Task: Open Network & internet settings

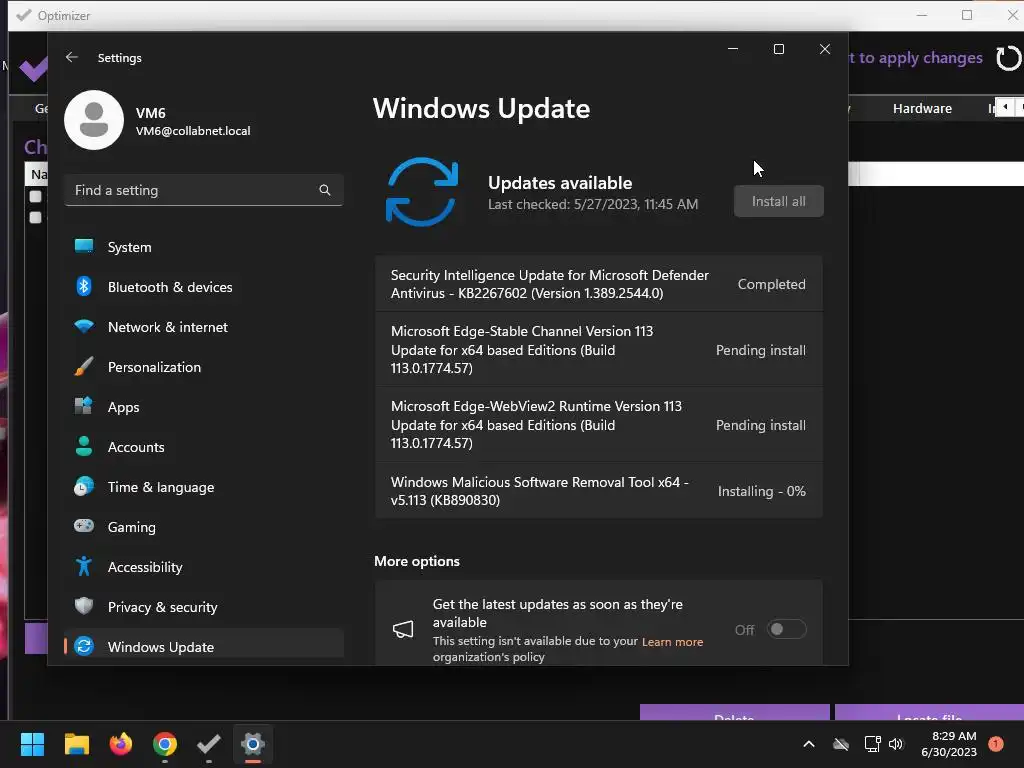Action: click(204, 327)
